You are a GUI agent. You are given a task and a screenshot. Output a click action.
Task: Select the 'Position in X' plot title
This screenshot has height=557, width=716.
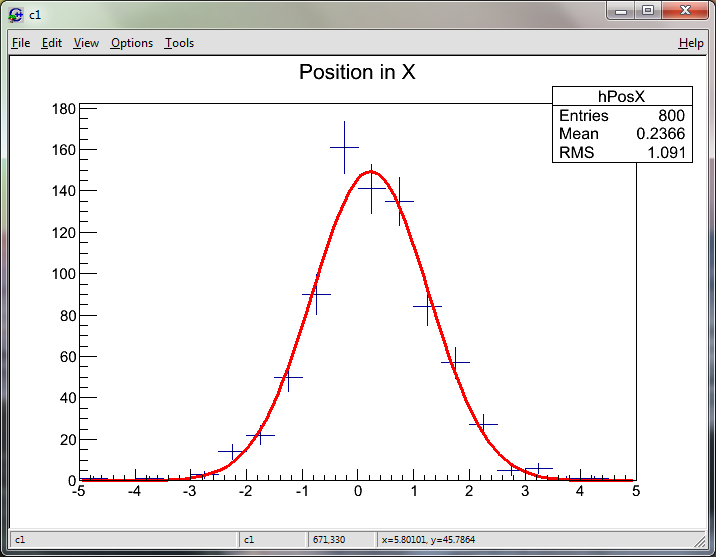pos(357,72)
